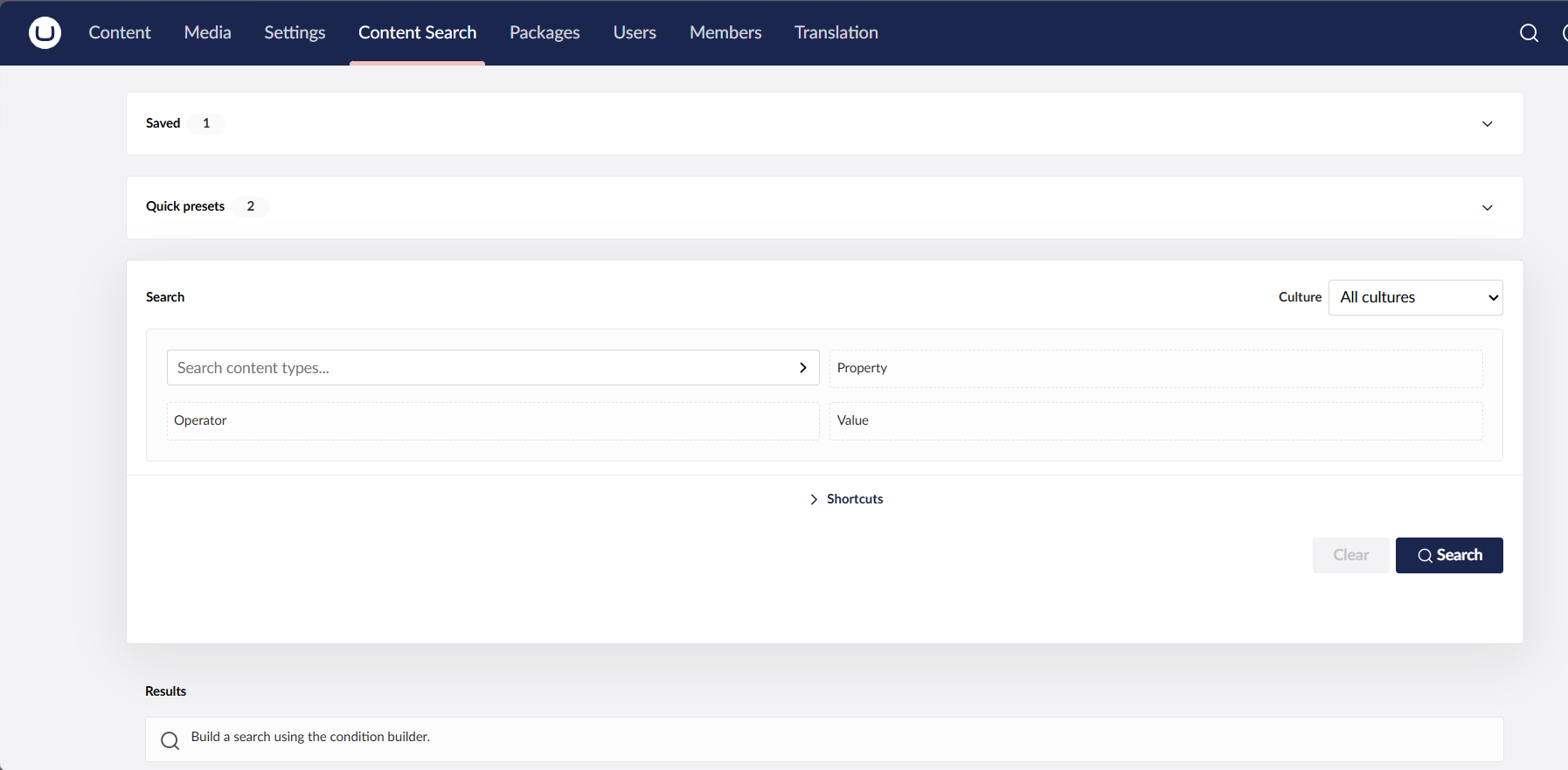Open the Culture dropdown

pos(1415,297)
